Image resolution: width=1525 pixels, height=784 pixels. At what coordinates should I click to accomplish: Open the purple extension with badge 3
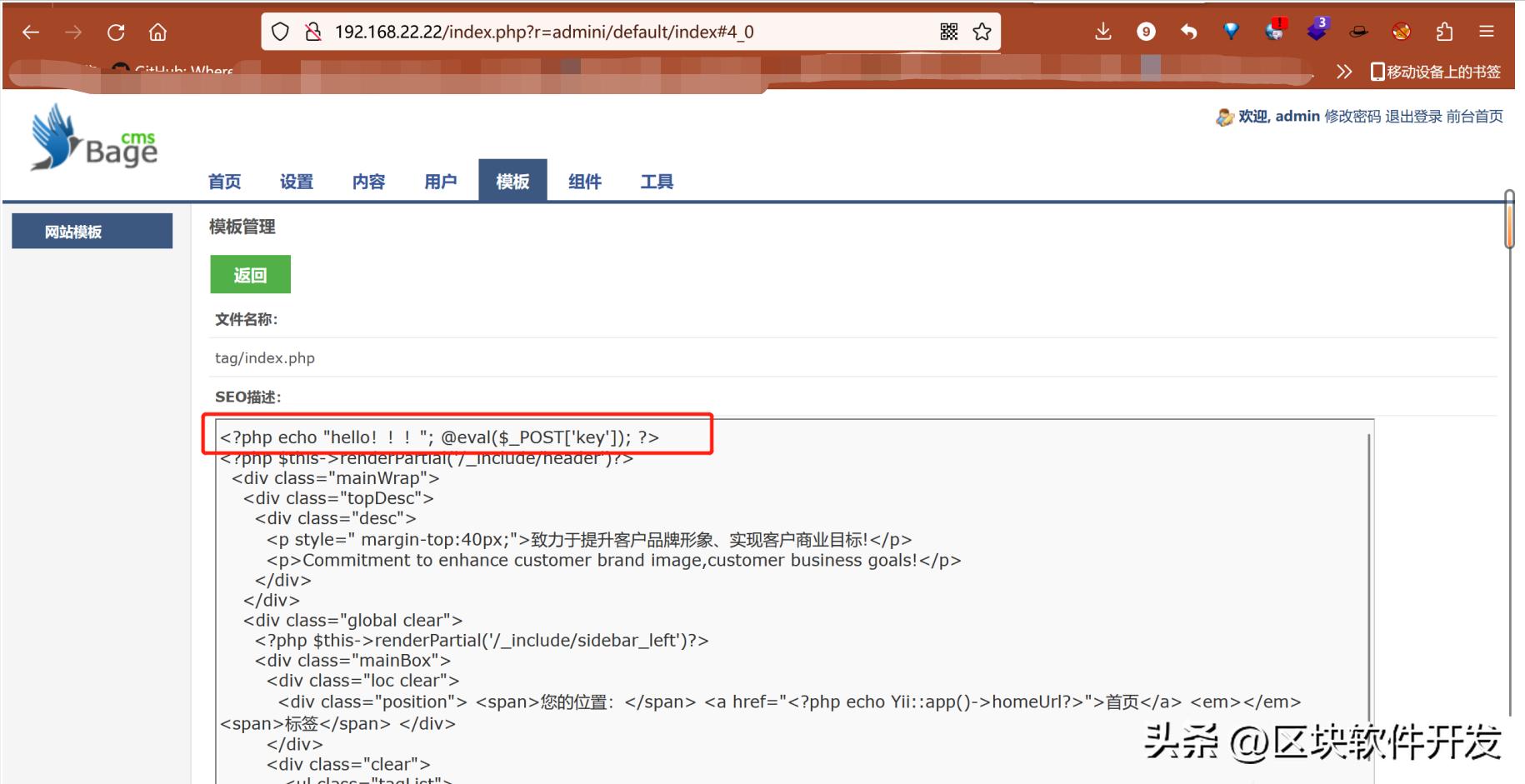(1317, 30)
